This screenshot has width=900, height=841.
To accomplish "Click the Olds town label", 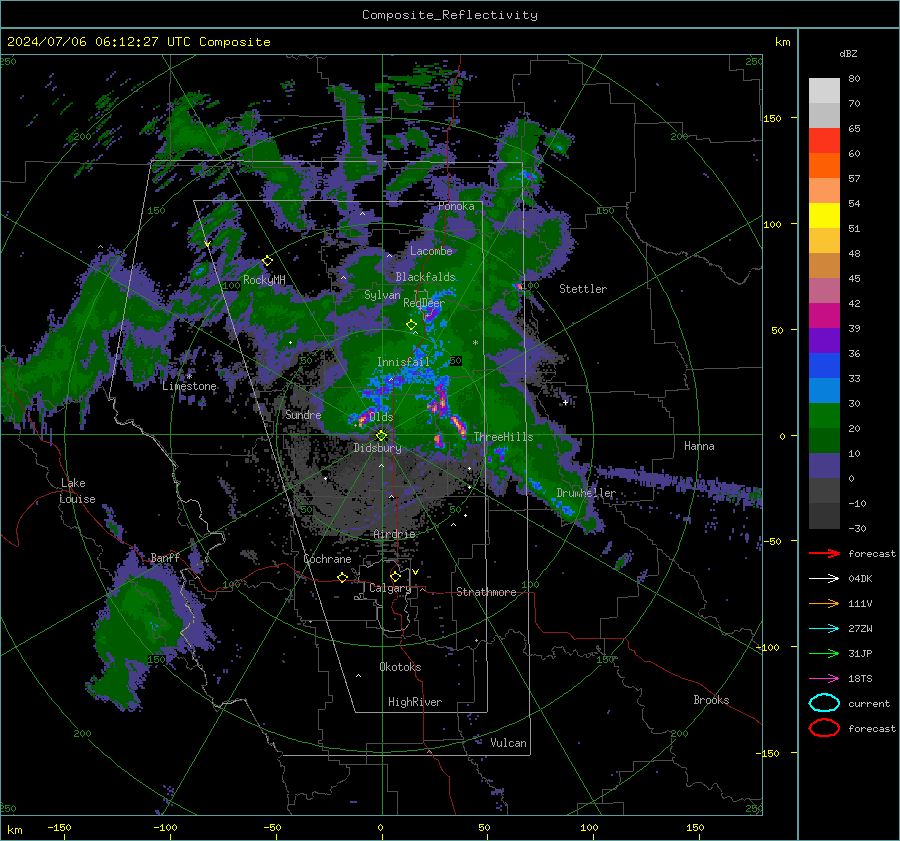I will [x=381, y=417].
